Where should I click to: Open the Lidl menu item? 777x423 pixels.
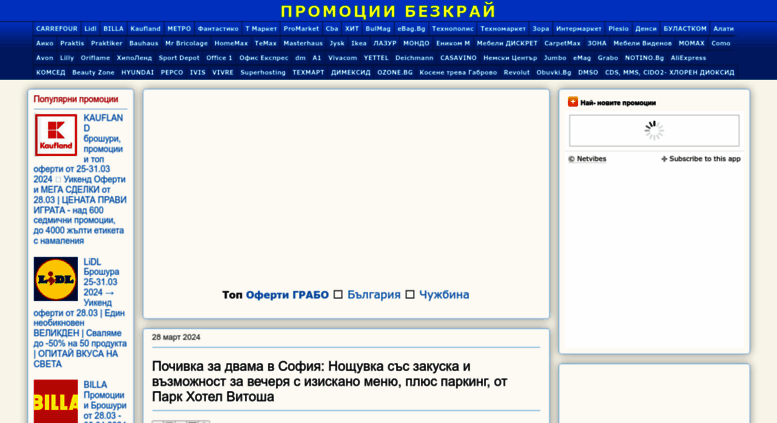90,29
